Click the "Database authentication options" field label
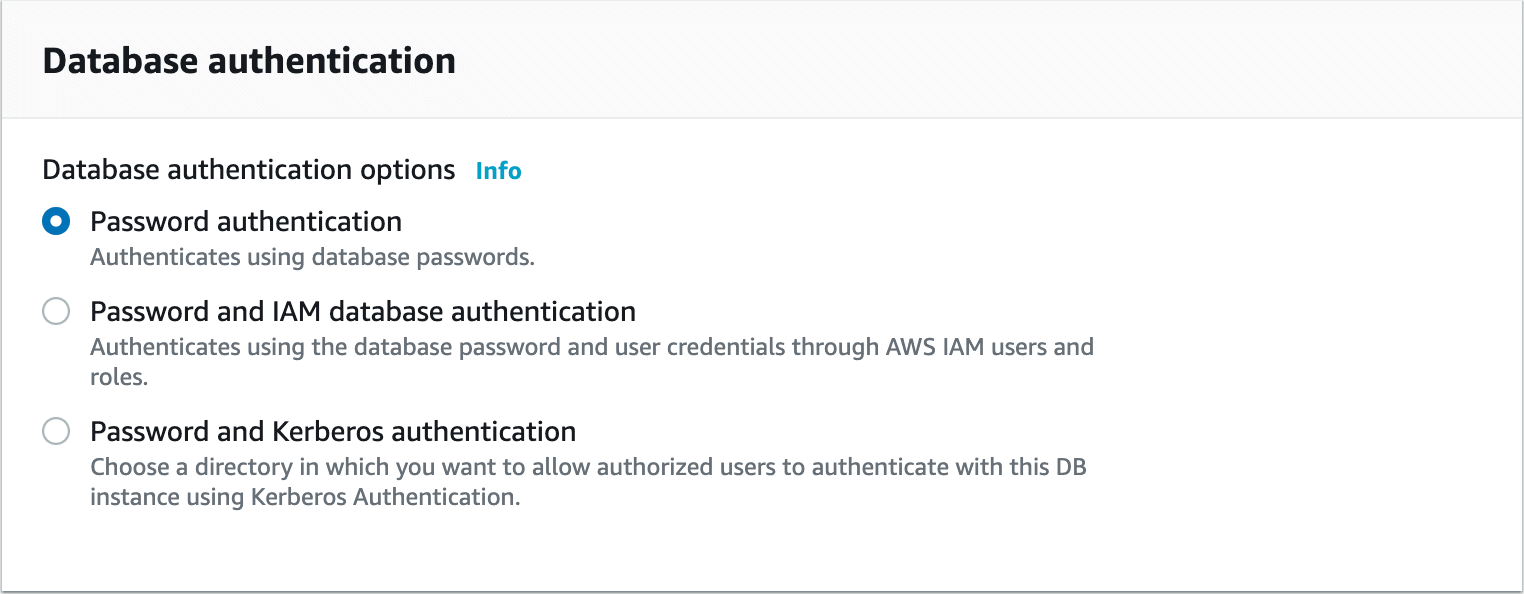 [248, 170]
